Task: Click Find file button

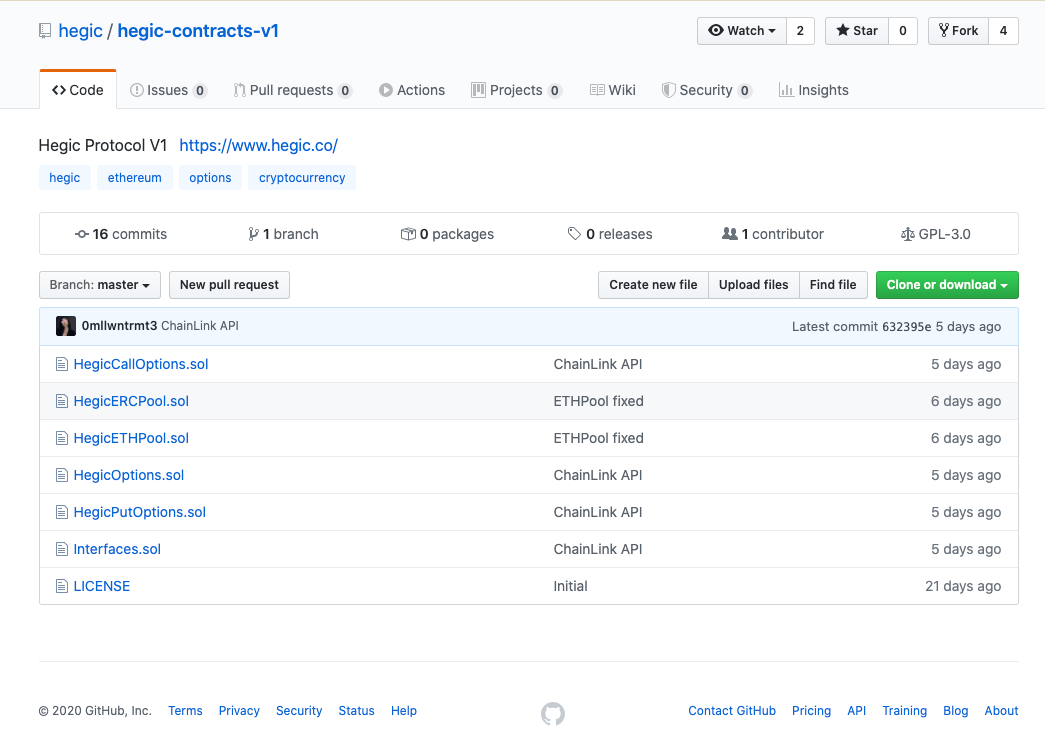Action: (x=833, y=285)
